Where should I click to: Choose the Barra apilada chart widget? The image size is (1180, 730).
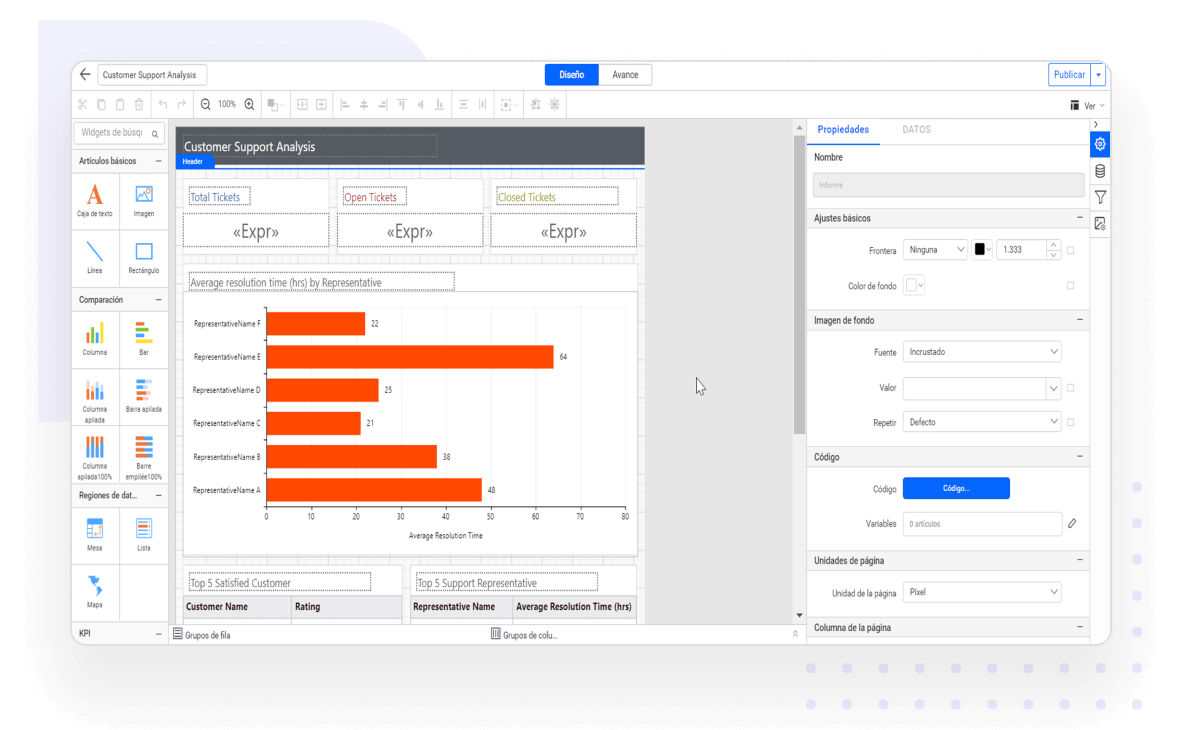click(x=144, y=396)
